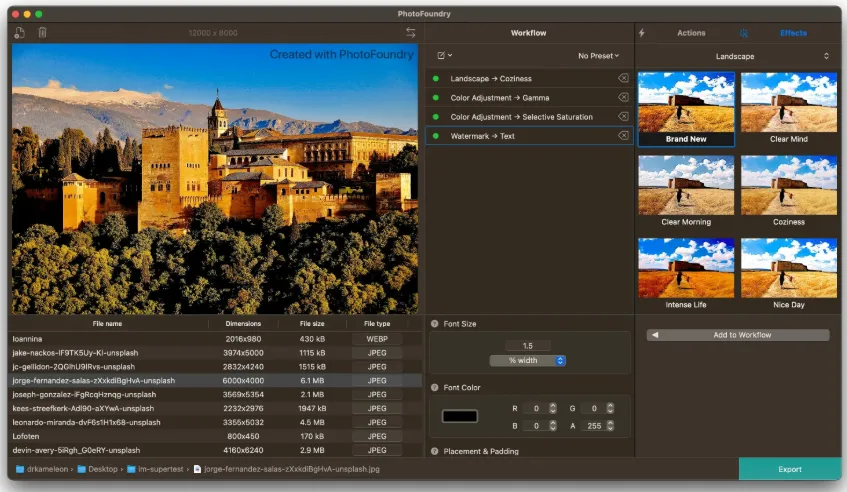Click the swap arrows icon above the preview
The image size is (847, 492).
(411, 33)
